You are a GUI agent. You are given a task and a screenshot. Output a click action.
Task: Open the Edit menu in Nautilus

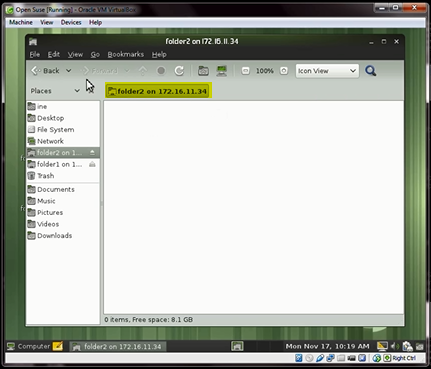point(54,54)
